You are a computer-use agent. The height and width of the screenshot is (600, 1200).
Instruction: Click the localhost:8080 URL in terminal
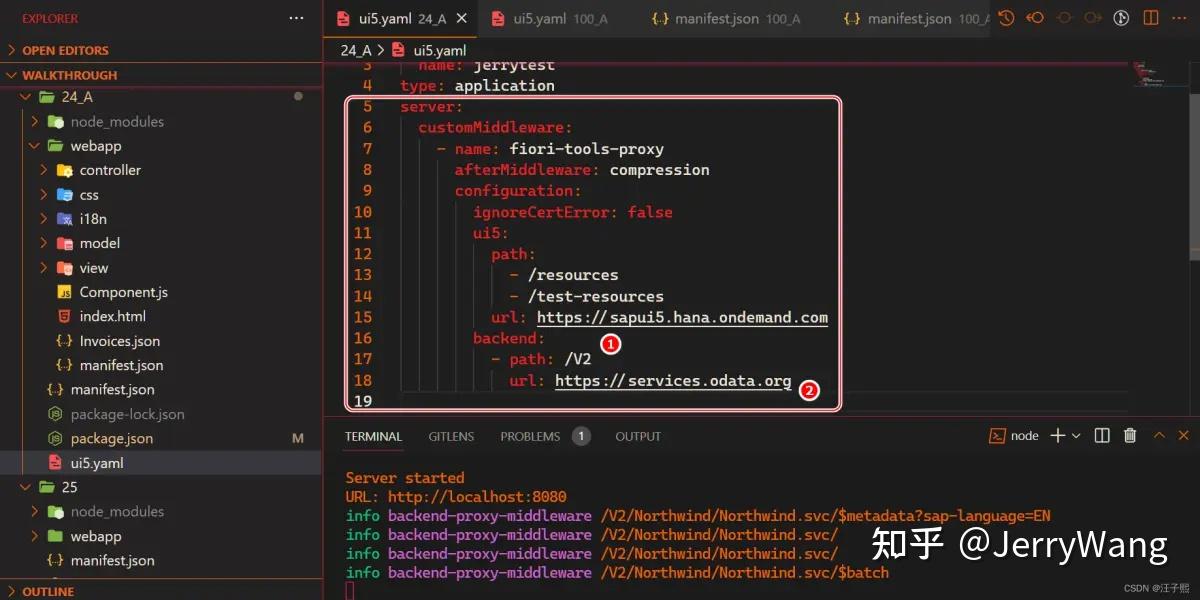(477, 496)
